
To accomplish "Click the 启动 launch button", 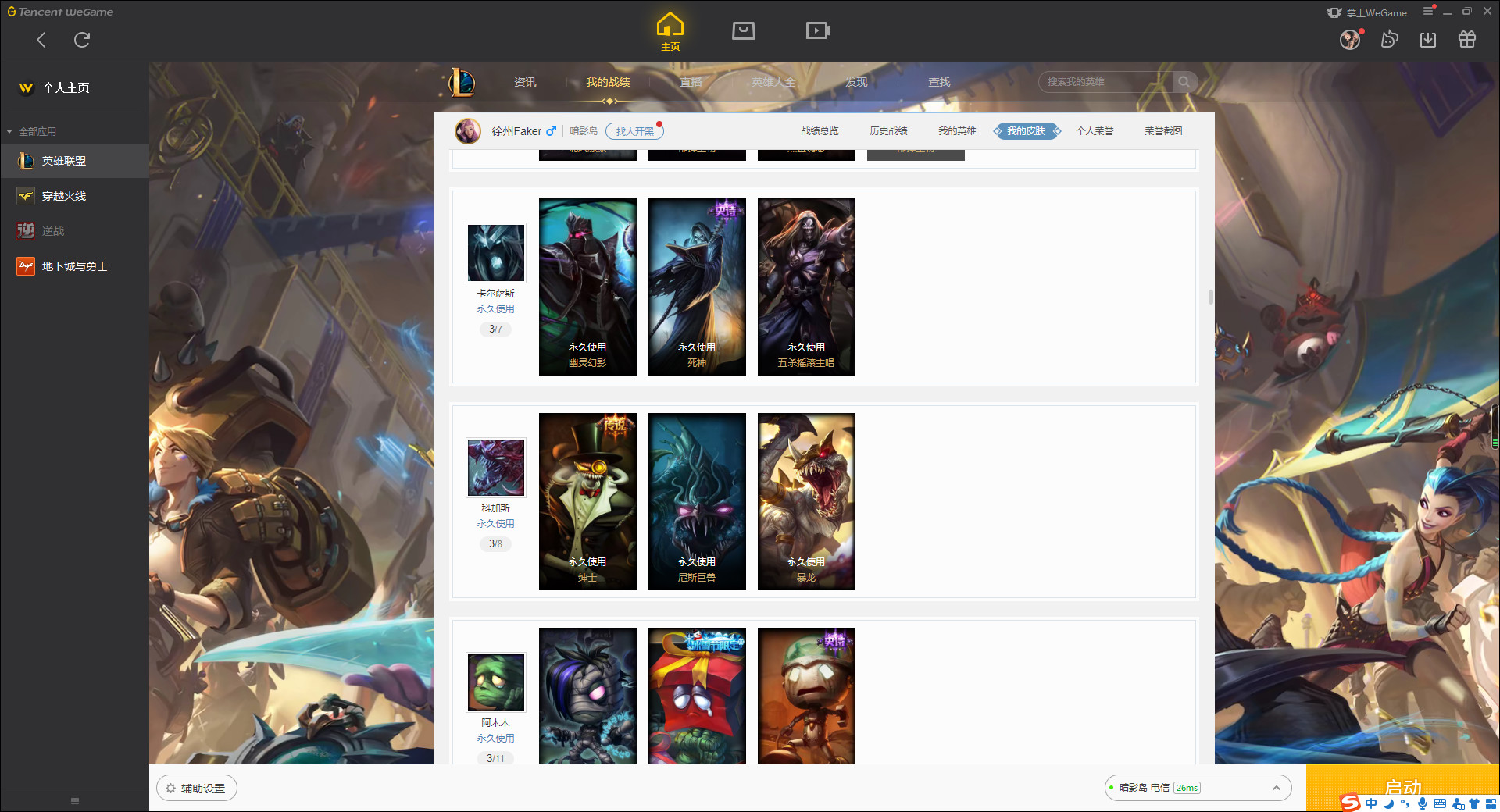I will pyautogui.click(x=1402, y=788).
